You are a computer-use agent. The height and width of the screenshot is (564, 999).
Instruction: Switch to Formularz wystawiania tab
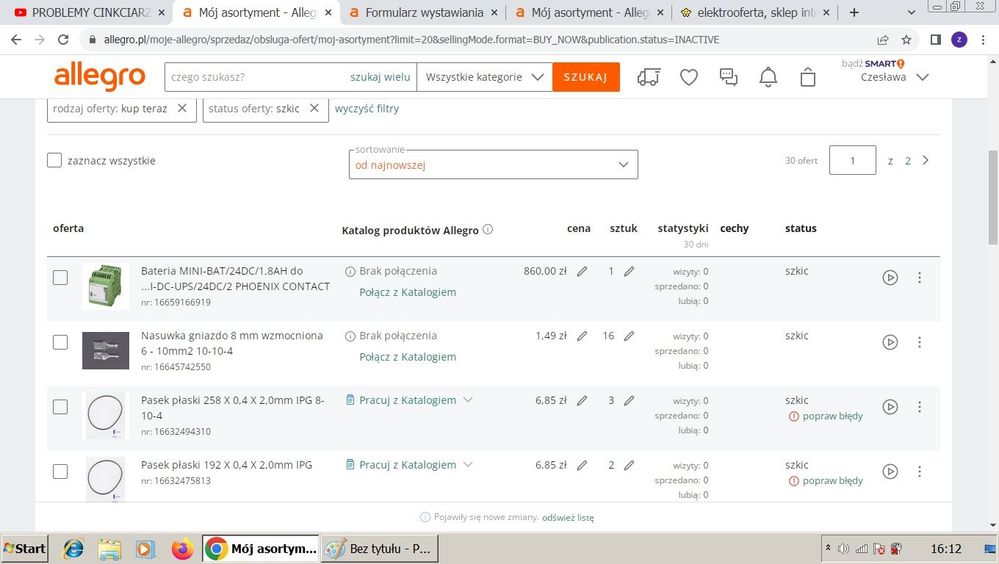tap(424, 12)
